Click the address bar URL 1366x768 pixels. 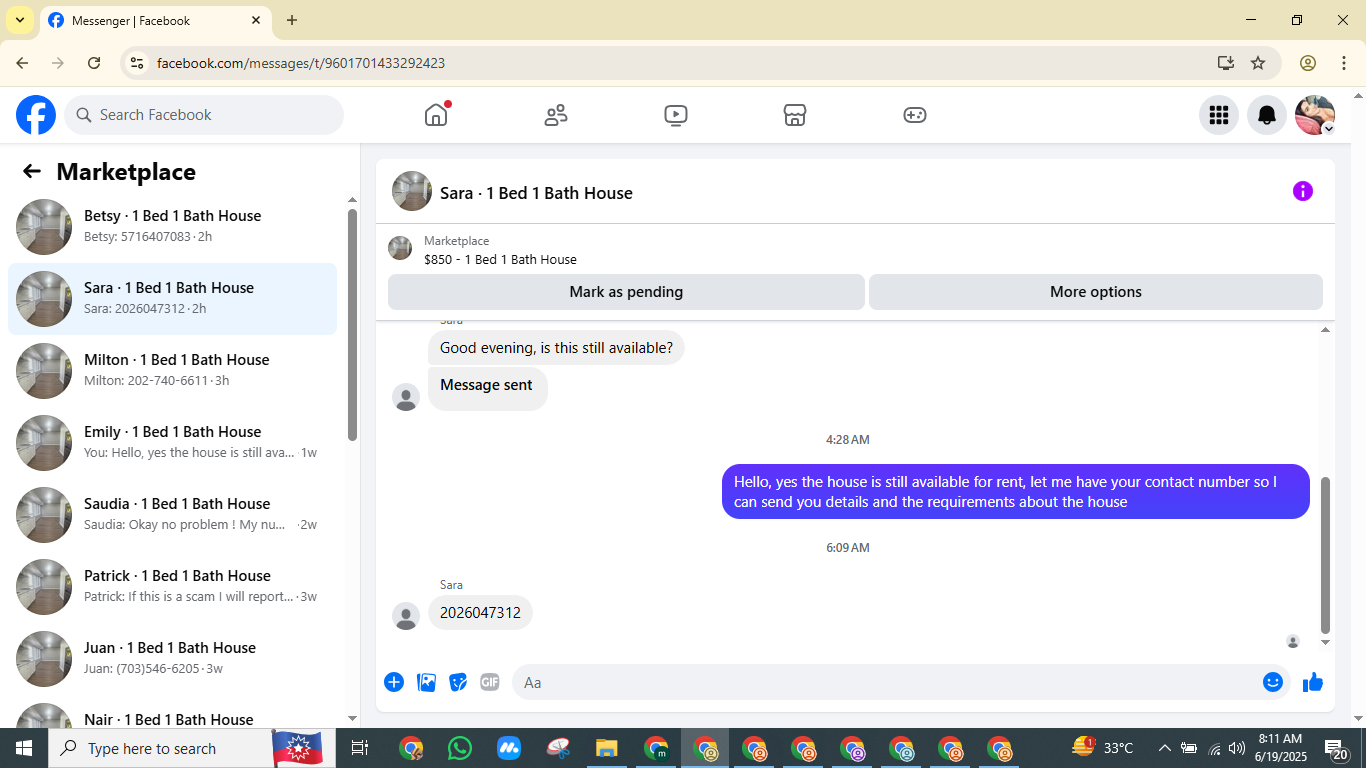(301, 63)
